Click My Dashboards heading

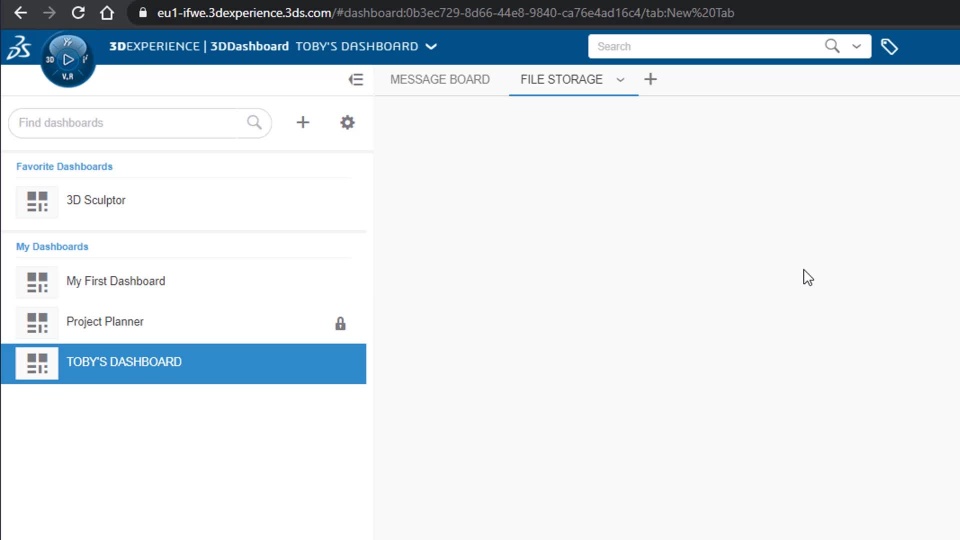point(52,247)
